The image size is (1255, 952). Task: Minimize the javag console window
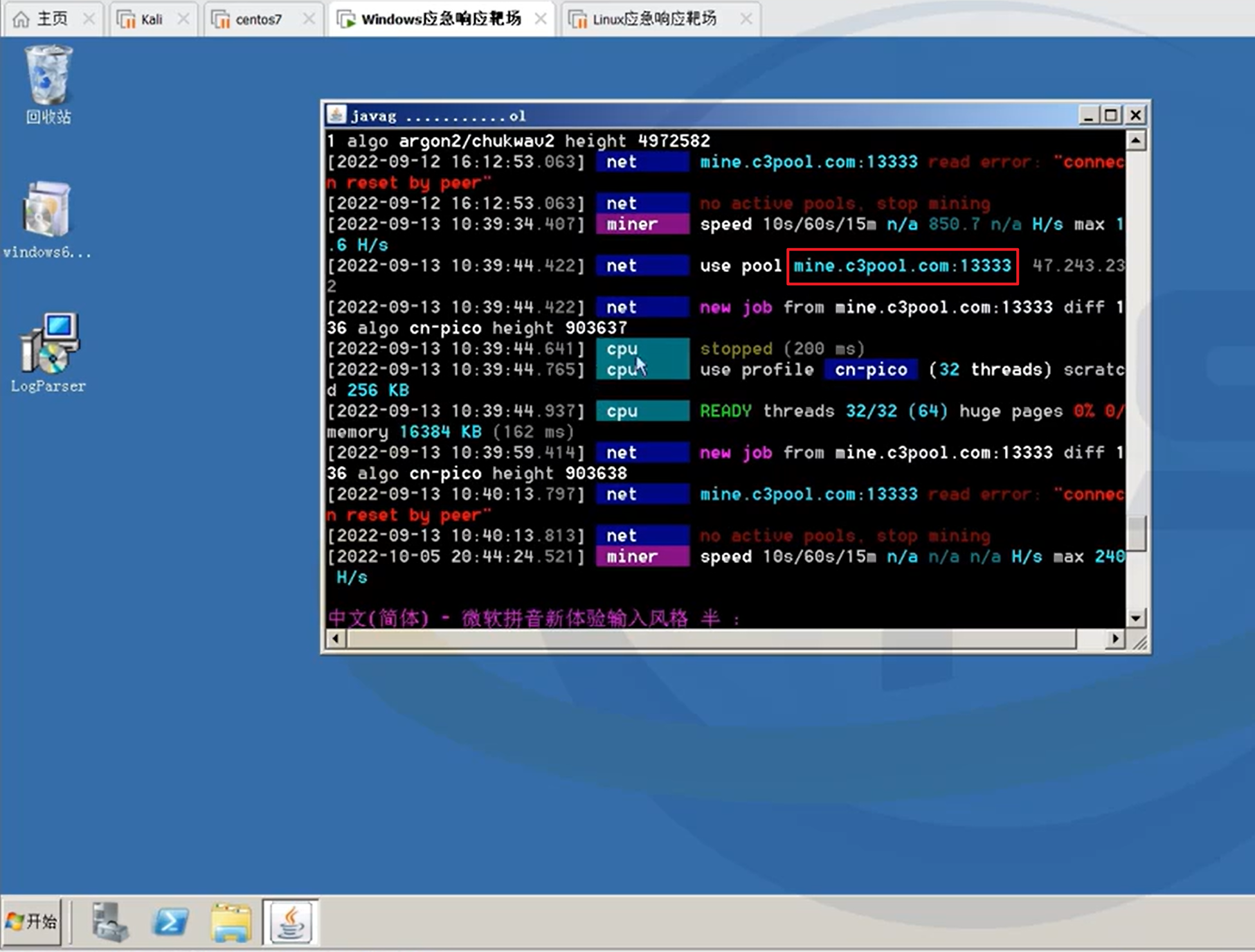[x=1089, y=115]
